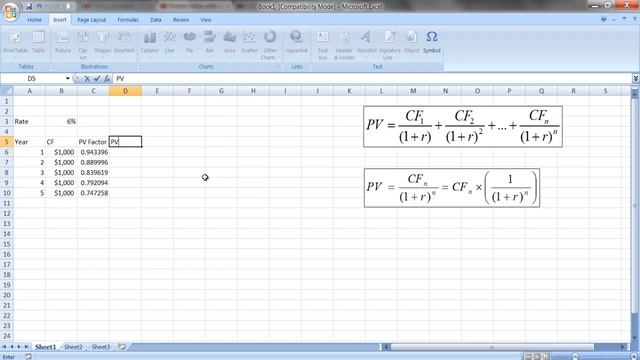Image resolution: width=640 pixels, height=360 pixels.
Task: Select cell with value 0.943396
Action: [93, 152]
